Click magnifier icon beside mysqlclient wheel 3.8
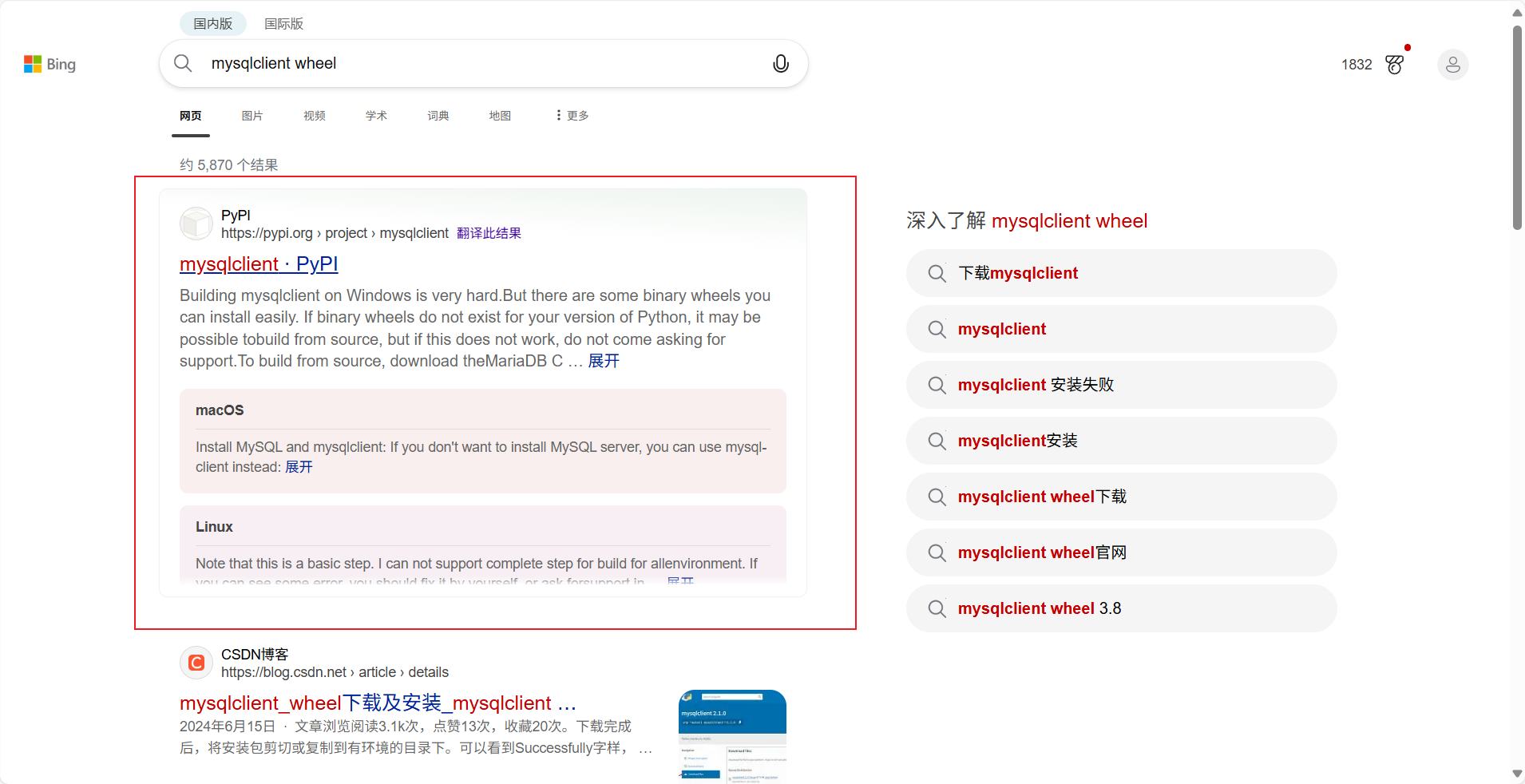The height and width of the screenshot is (784, 1525). [x=937, y=608]
